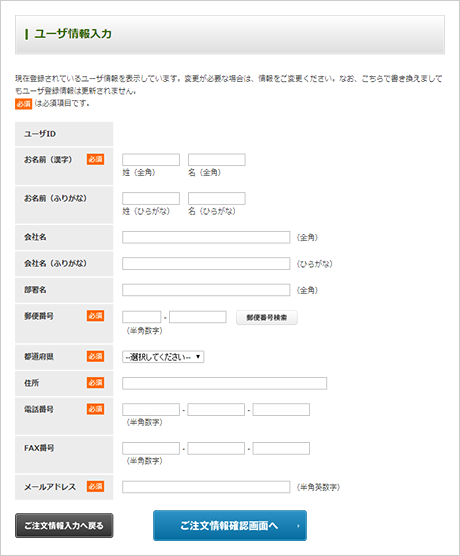
Task: Click the 部署名 department name field
Action: (206, 290)
